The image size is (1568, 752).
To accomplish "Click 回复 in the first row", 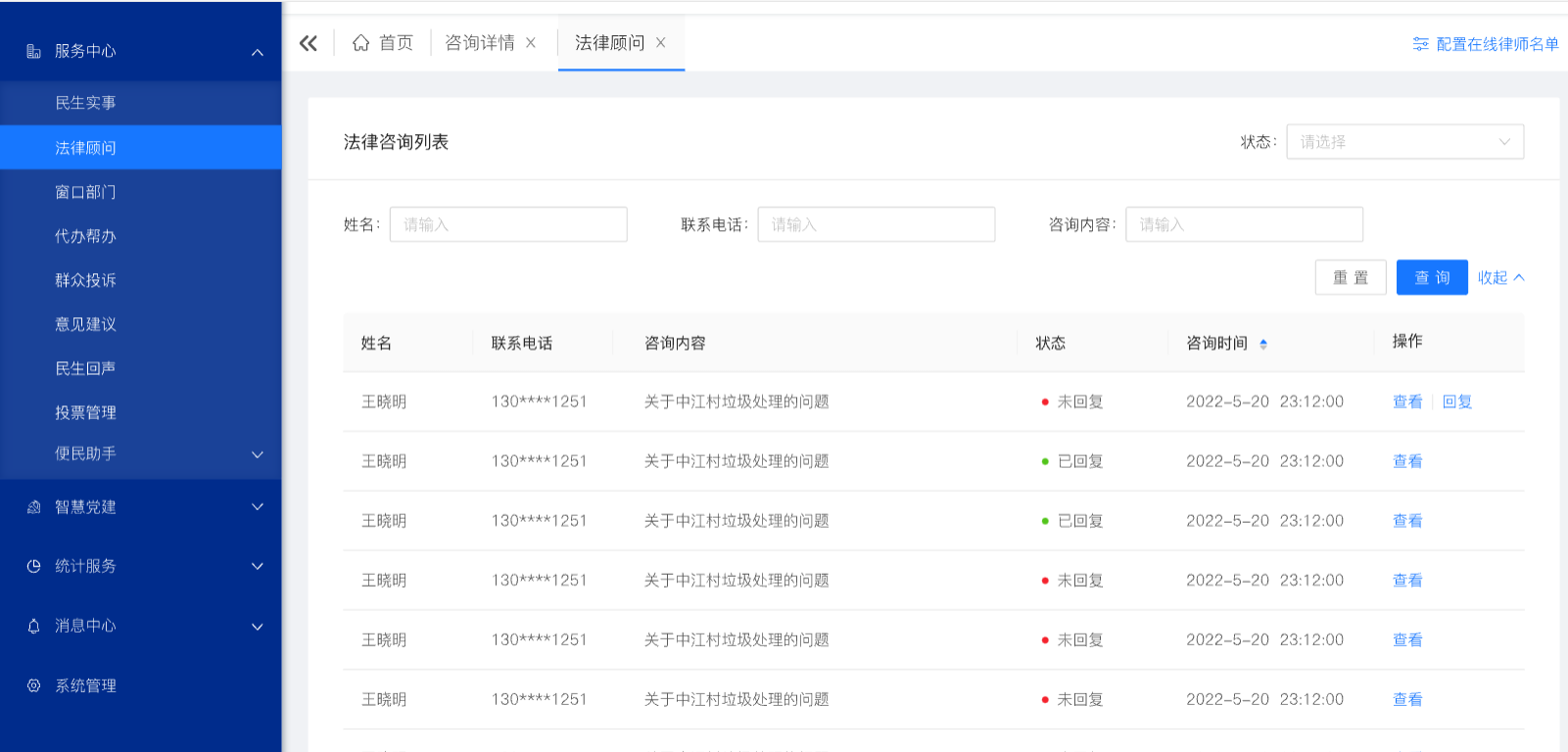I will [1457, 401].
